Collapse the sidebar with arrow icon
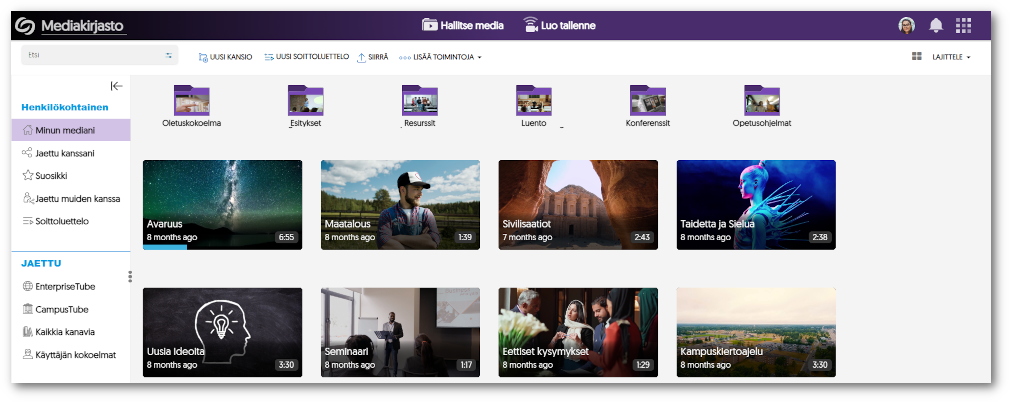This screenshot has height=402, width=1010. [x=117, y=86]
